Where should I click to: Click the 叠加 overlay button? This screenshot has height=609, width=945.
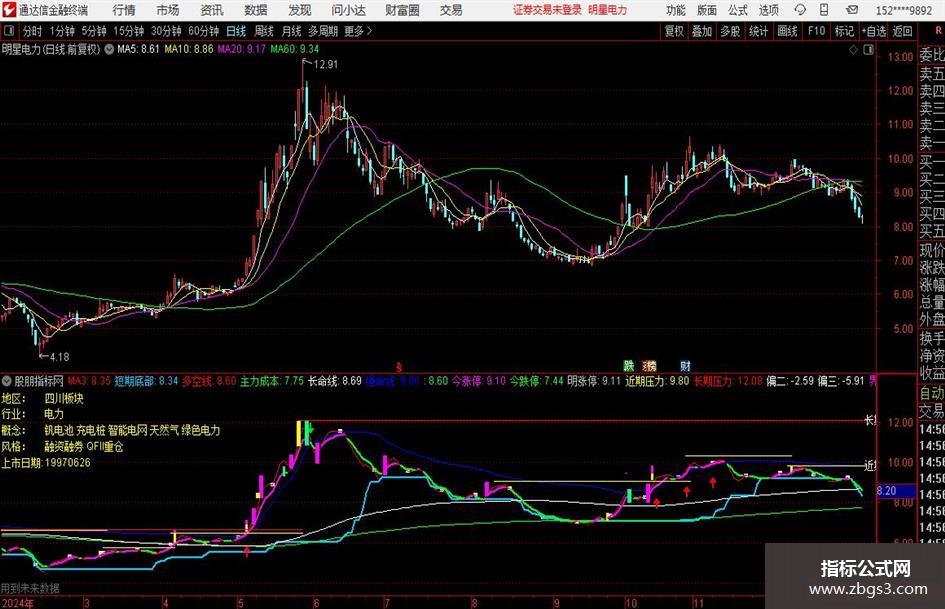pos(702,31)
